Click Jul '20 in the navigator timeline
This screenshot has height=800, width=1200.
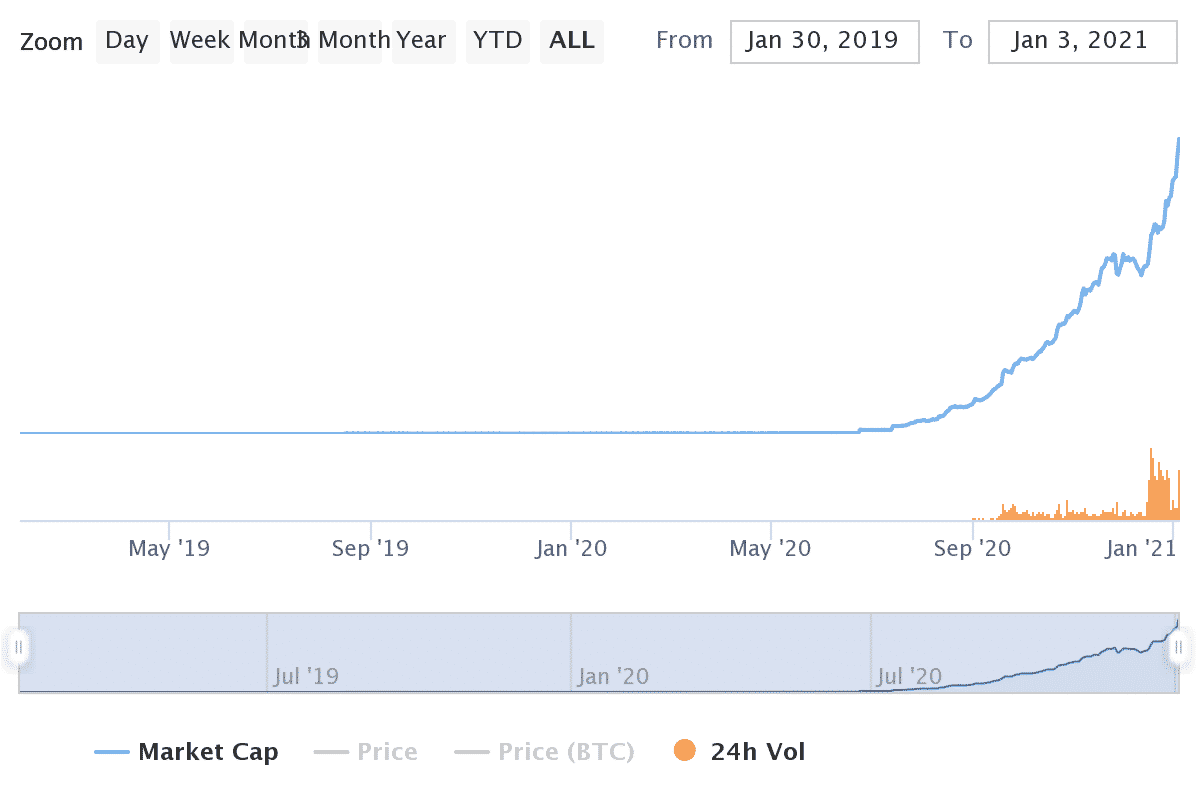909,677
